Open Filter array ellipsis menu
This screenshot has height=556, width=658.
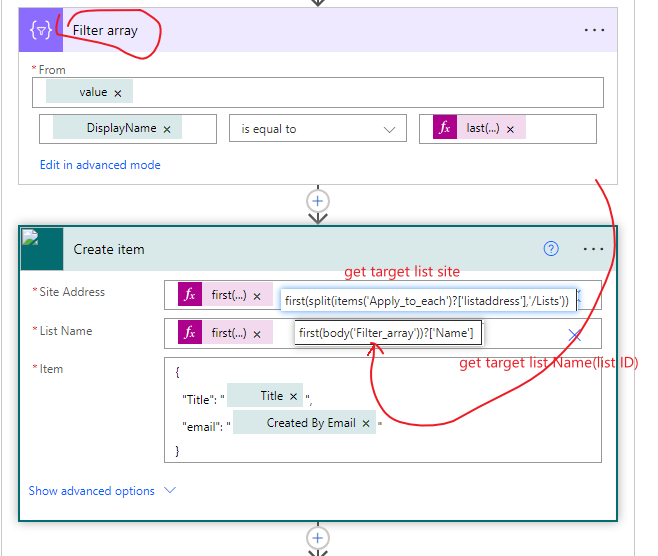[594, 30]
